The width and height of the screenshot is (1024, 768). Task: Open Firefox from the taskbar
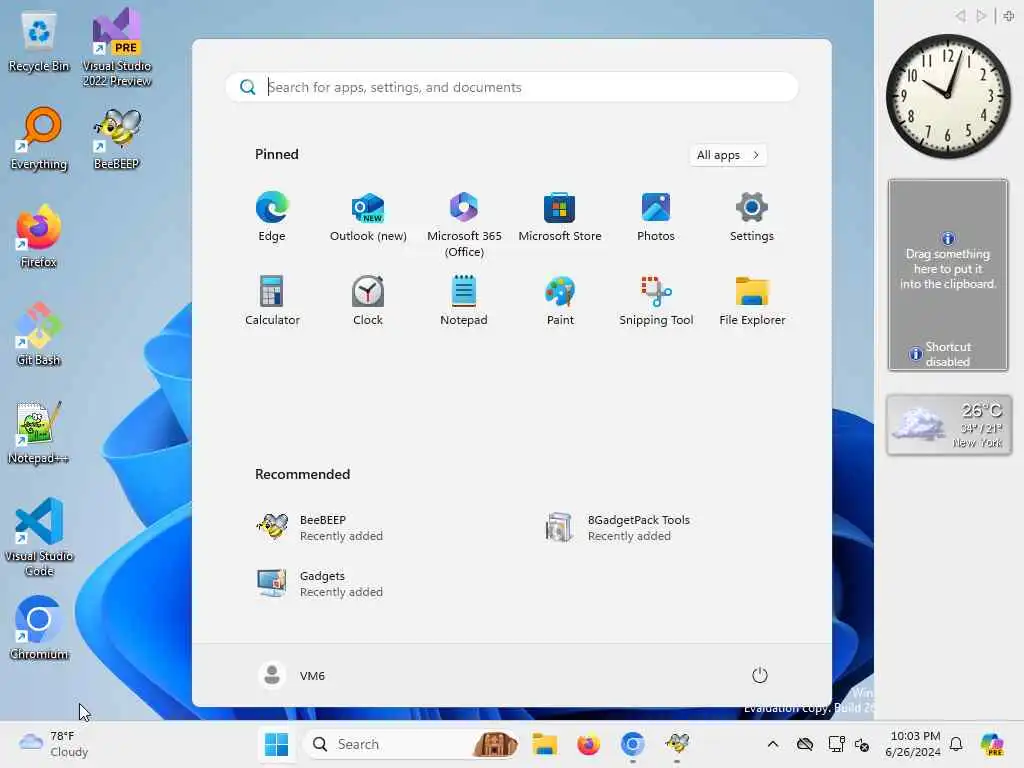(588, 744)
